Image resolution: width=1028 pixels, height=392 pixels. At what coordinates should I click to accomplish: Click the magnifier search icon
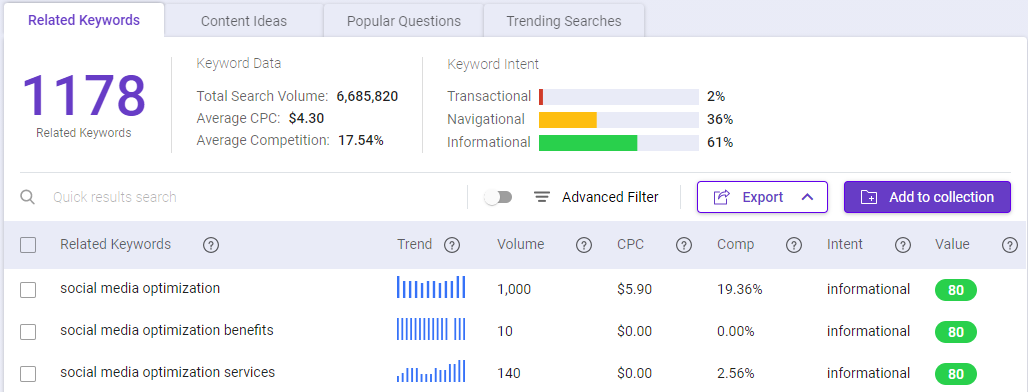pos(28,197)
